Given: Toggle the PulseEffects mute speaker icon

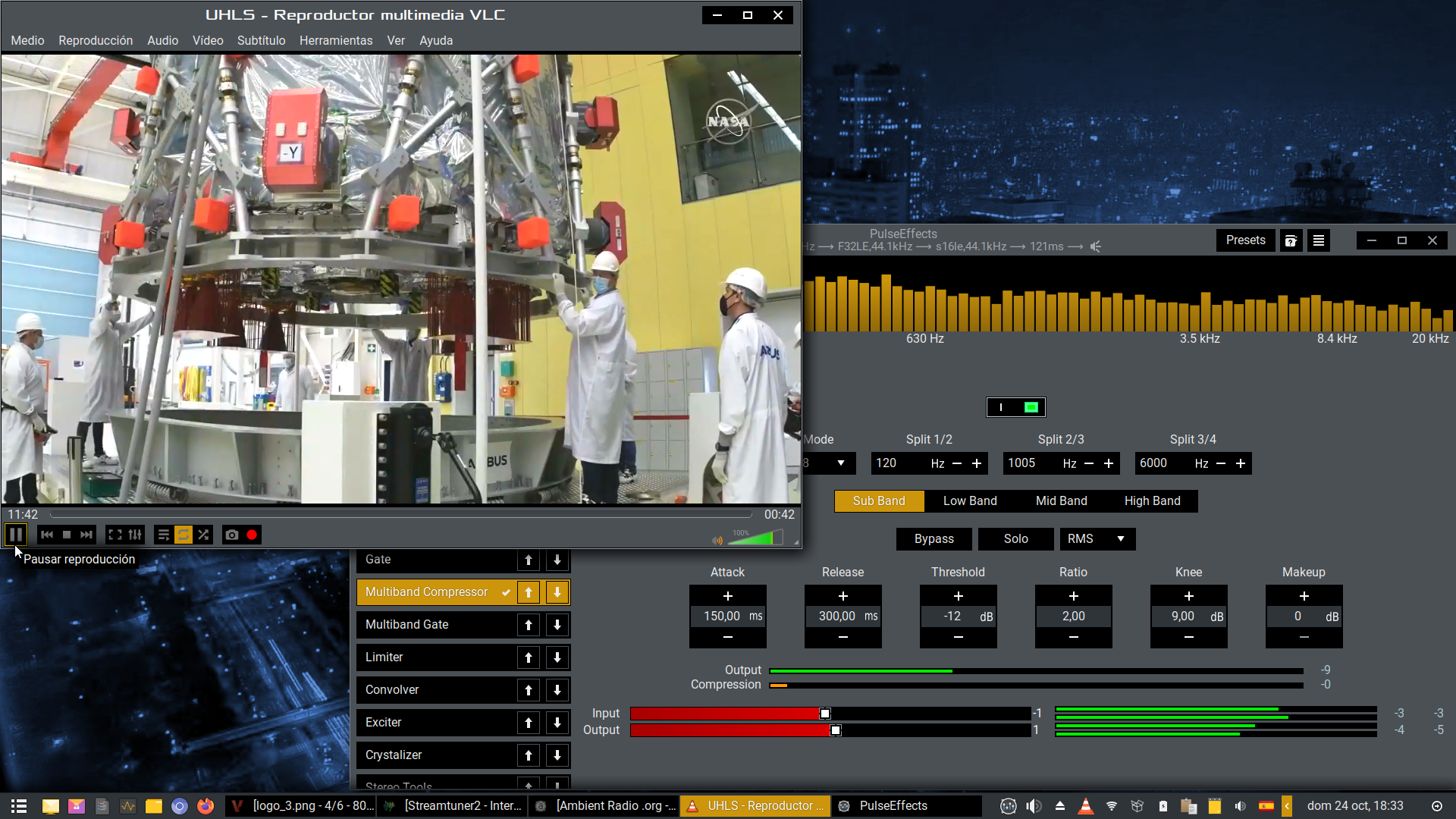Looking at the screenshot, I should (1096, 246).
